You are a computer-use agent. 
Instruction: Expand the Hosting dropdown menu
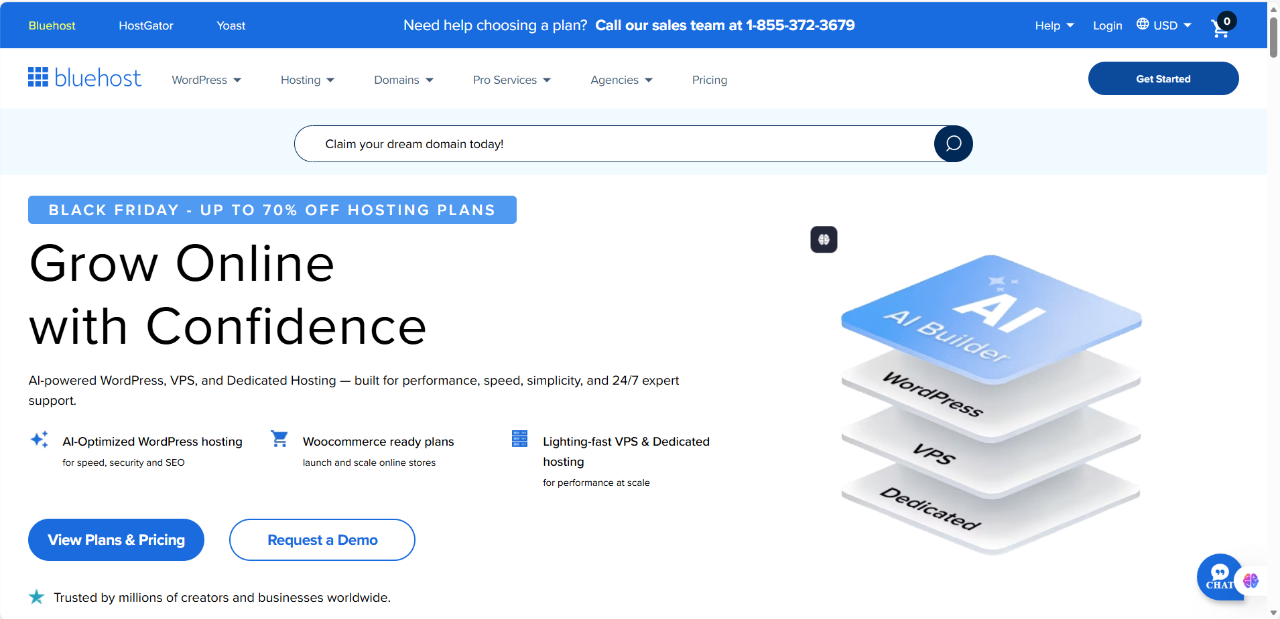[x=307, y=80]
